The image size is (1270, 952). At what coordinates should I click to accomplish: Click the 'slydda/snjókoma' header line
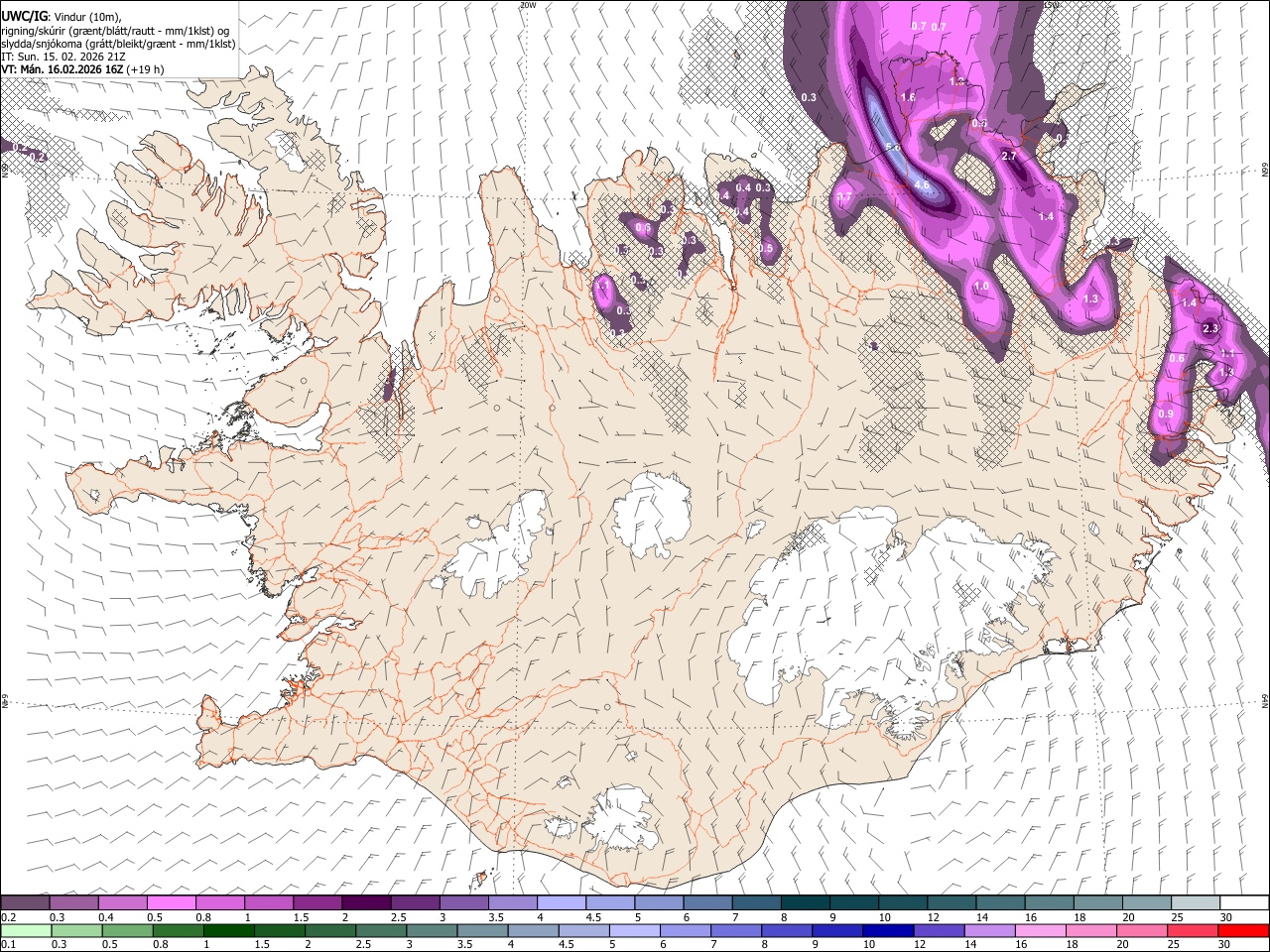118,44
